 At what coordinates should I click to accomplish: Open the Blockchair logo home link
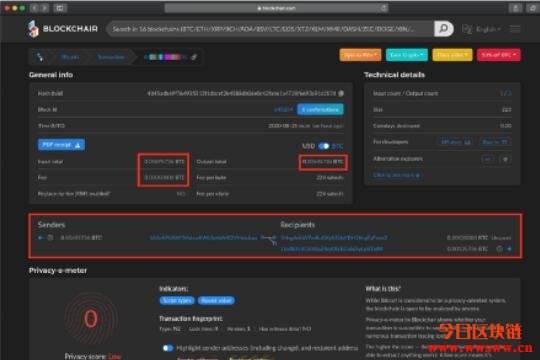(63, 29)
